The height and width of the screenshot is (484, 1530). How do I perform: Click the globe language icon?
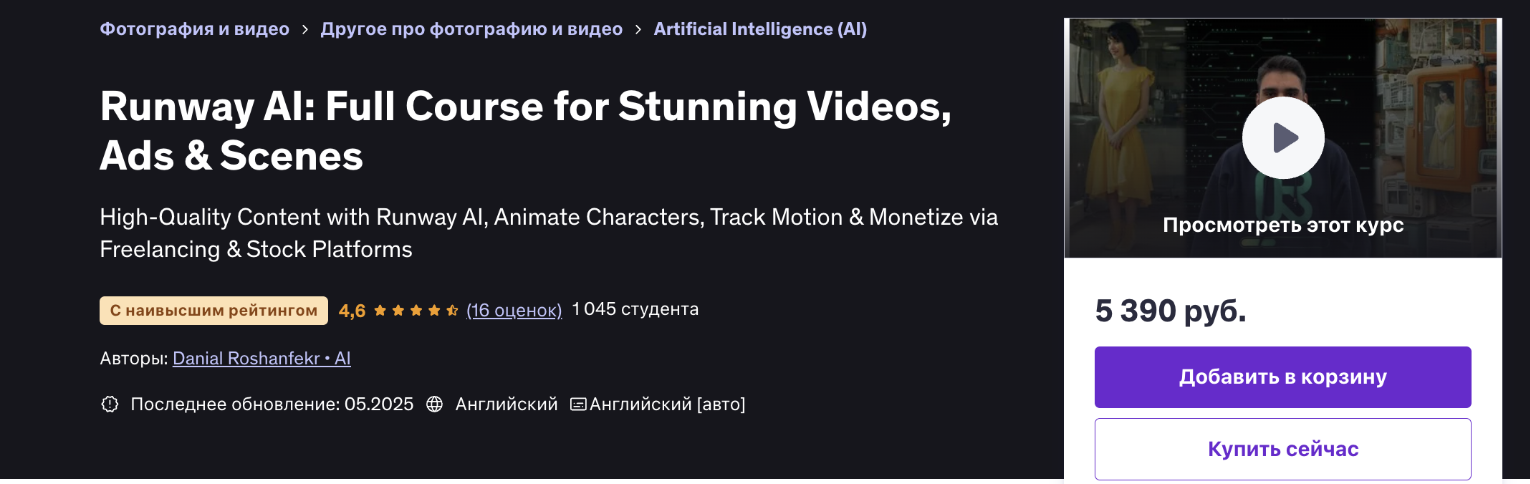click(x=434, y=405)
